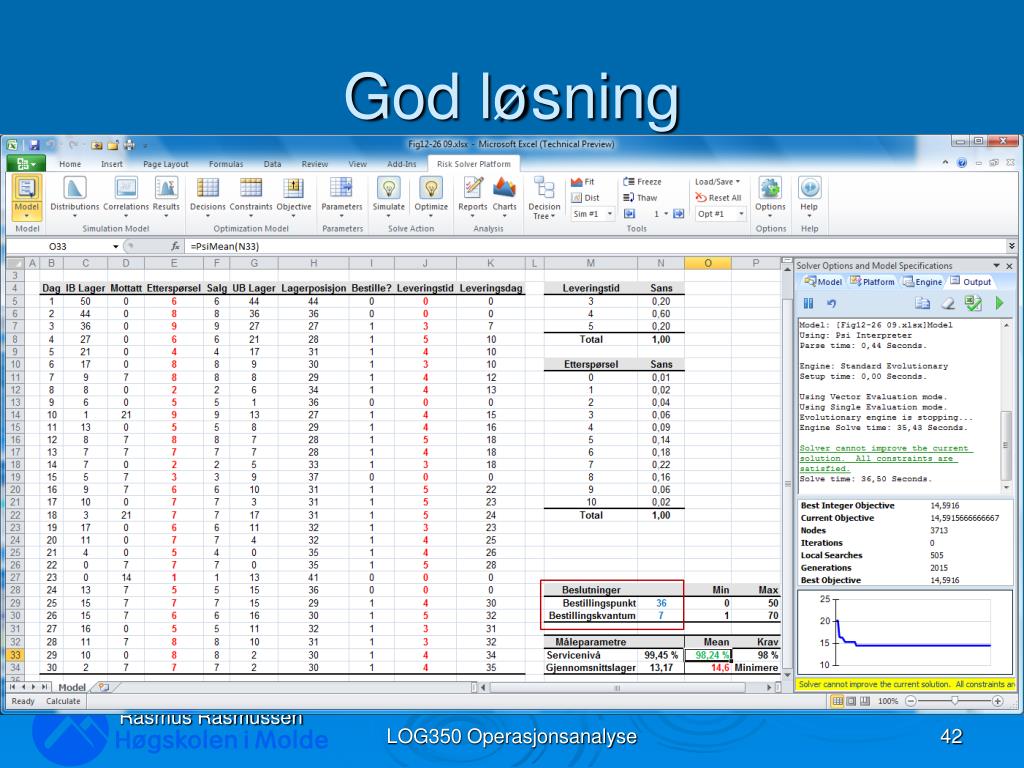Switch to the Page Layout ribbon tab
This screenshot has width=1024, height=768.
pyautogui.click(x=165, y=164)
